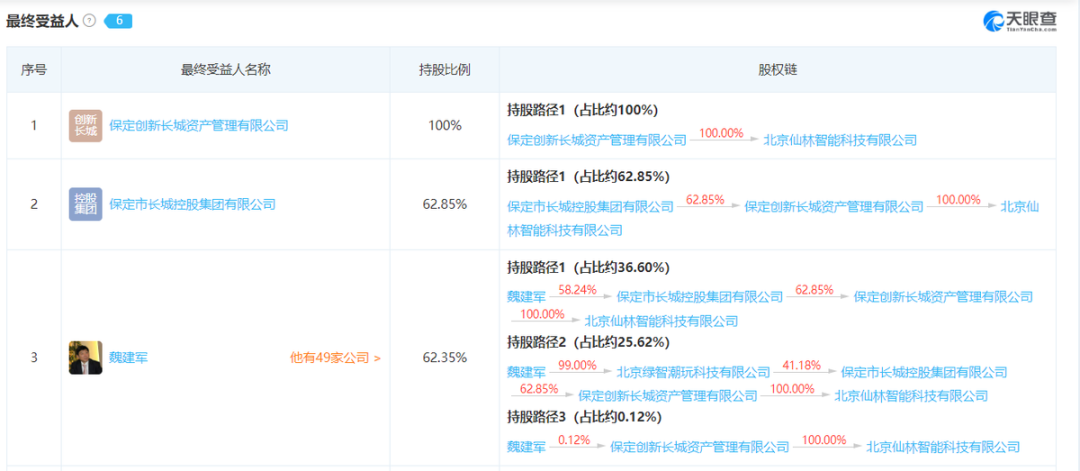Screen dimensions: 1080x471
Task: Open the 控股集团 company logo in row 2
Action: (x=85, y=204)
